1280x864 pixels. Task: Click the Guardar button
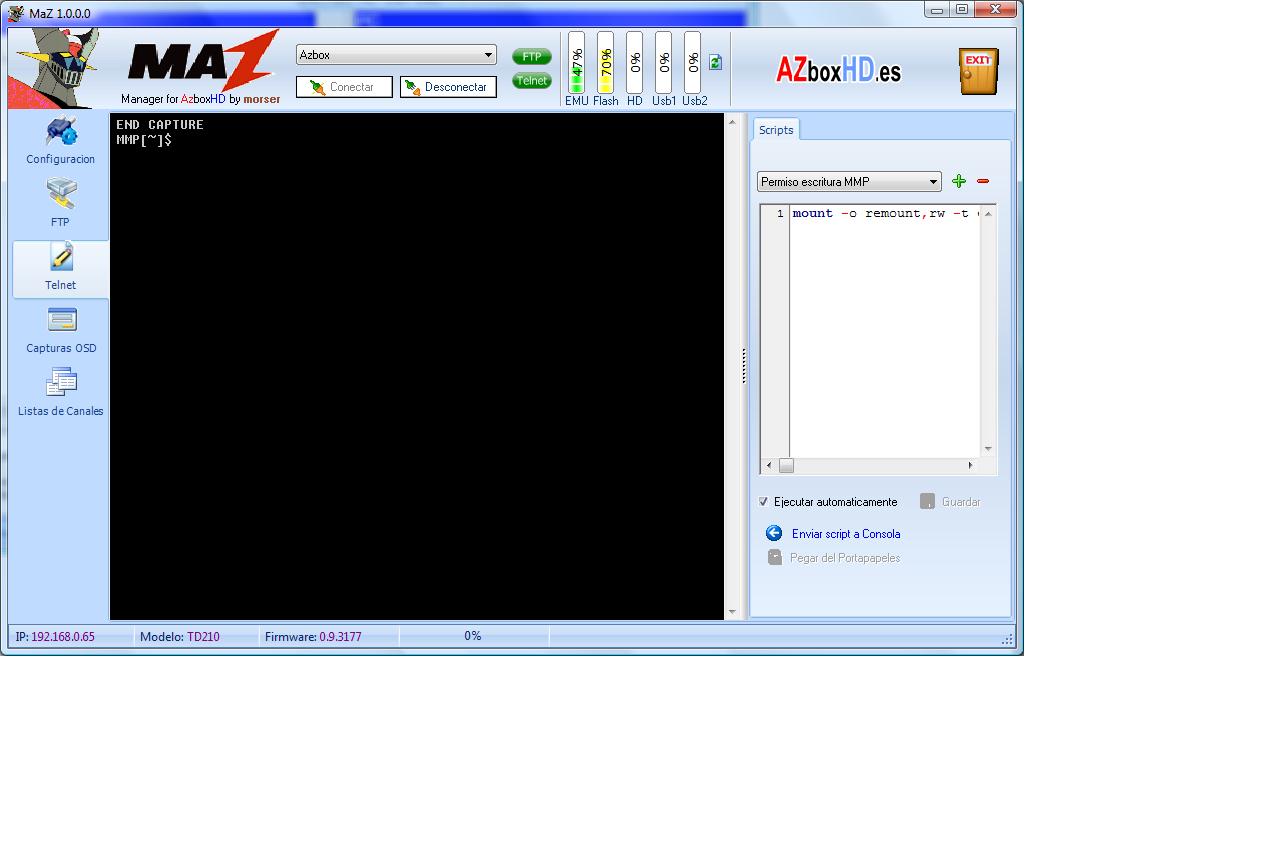pos(950,502)
